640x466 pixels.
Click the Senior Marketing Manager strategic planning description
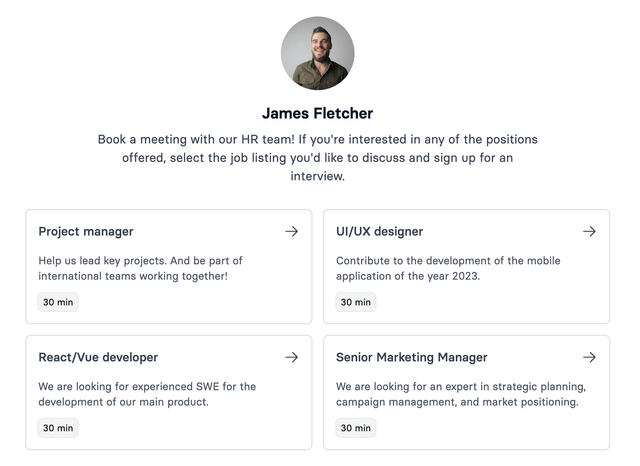(460, 394)
